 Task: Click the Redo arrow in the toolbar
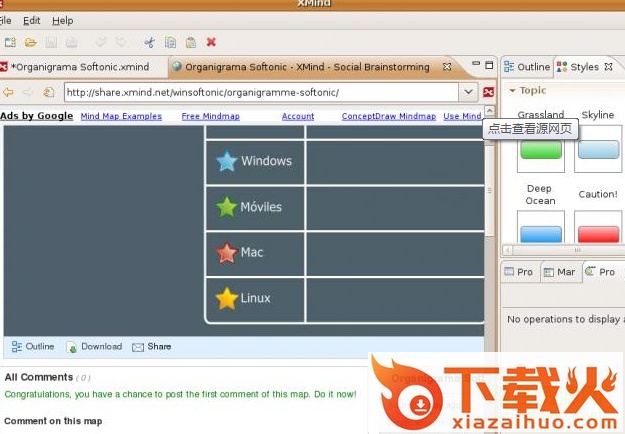click(121, 42)
